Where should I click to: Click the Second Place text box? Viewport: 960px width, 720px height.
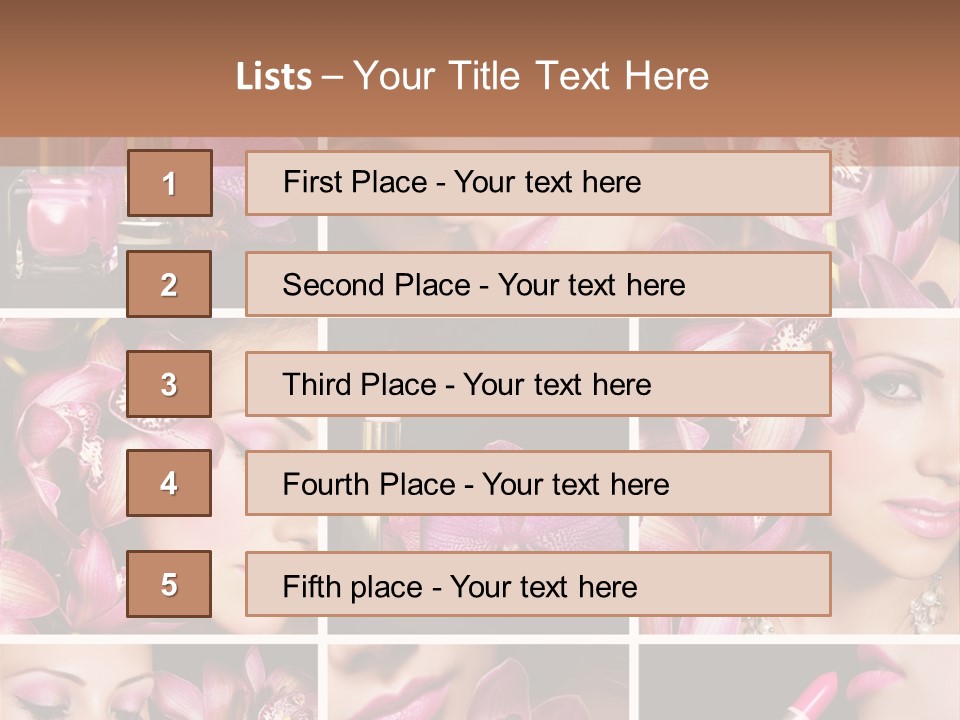click(x=538, y=284)
